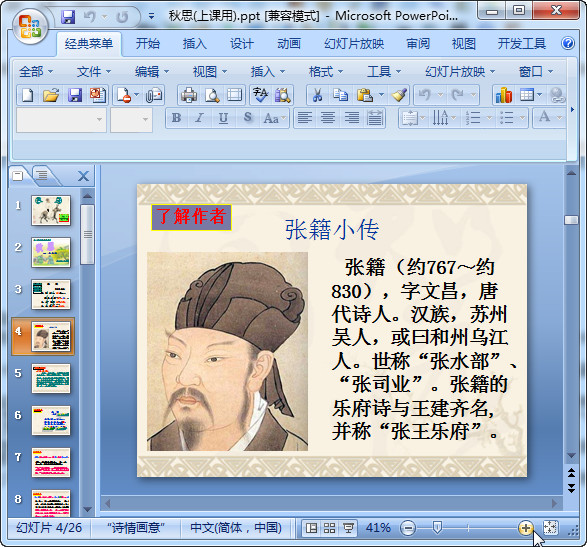Align text right
This screenshot has height=547, width=587.
point(352,118)
